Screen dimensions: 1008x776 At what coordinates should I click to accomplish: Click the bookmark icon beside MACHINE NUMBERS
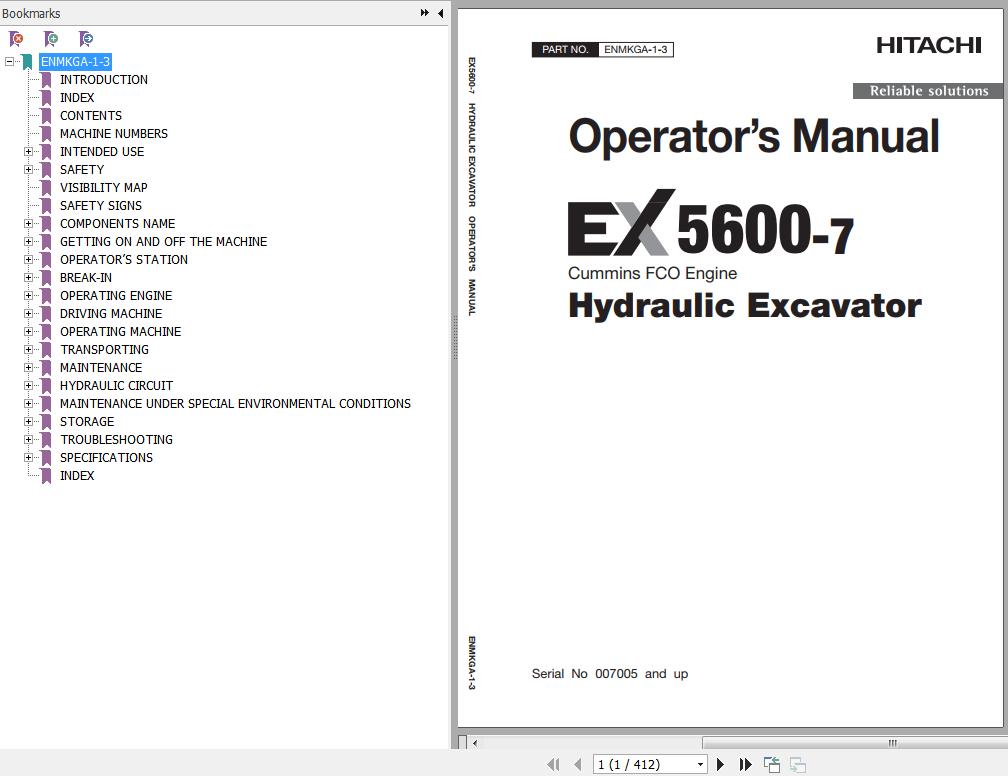(46, 134)
